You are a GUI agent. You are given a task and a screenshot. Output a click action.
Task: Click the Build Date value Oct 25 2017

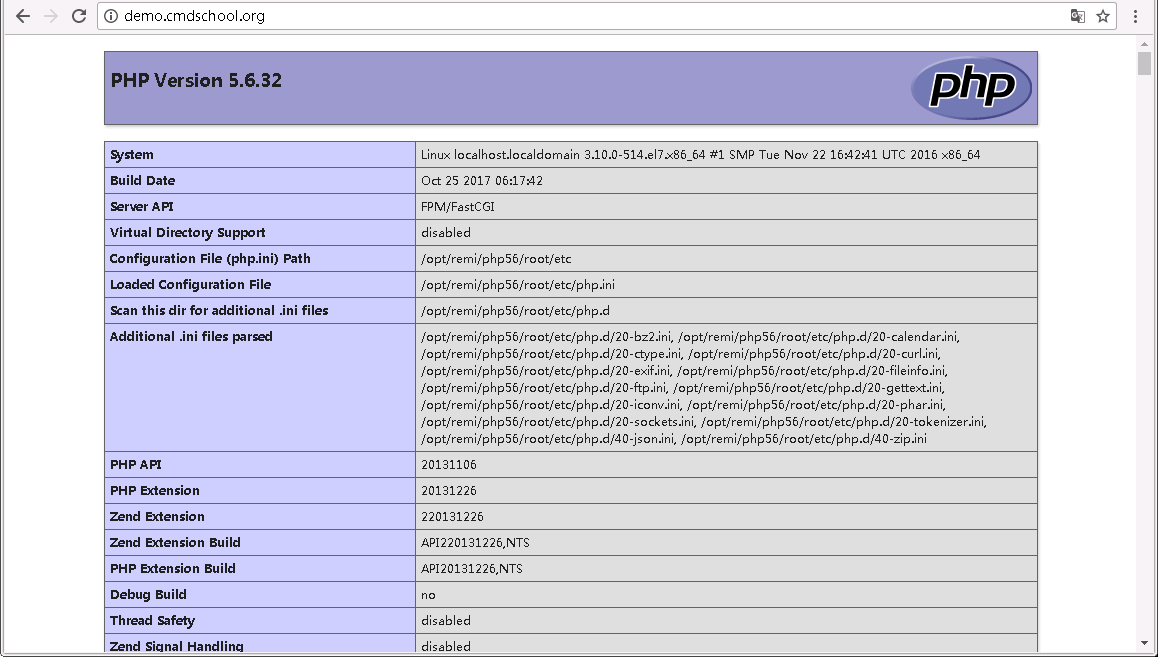pos(482,181)
